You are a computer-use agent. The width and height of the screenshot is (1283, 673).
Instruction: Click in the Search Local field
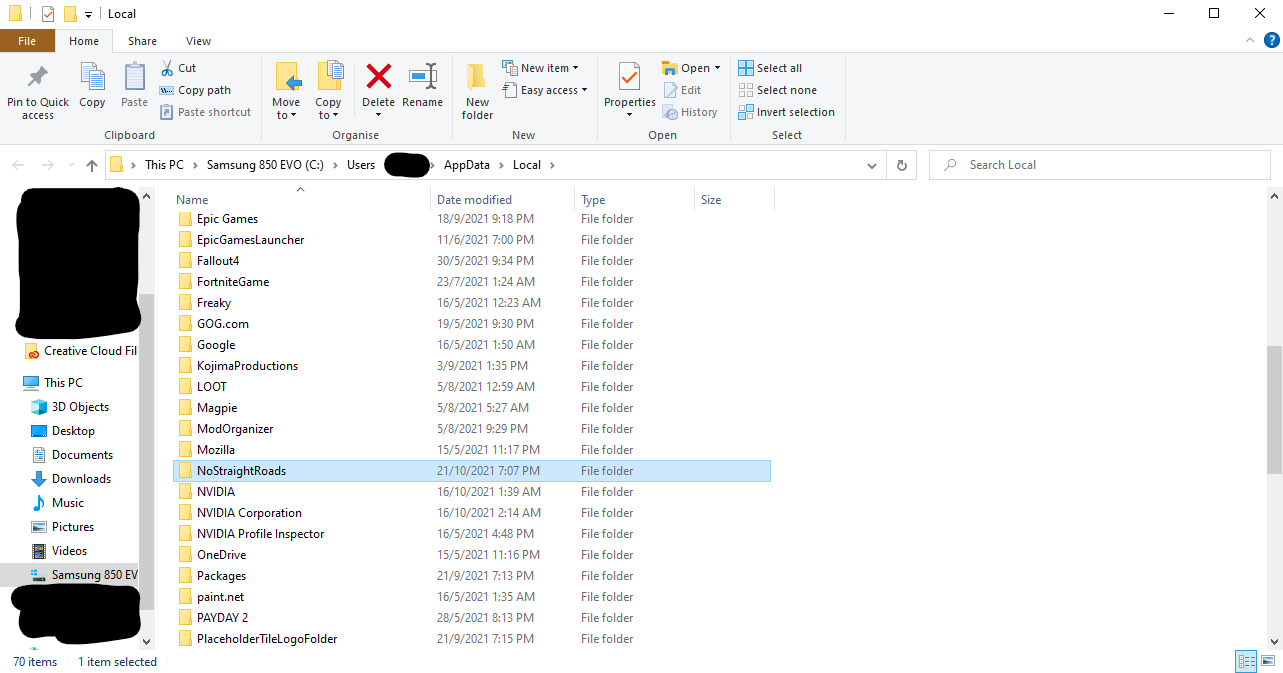(1100, 165)
